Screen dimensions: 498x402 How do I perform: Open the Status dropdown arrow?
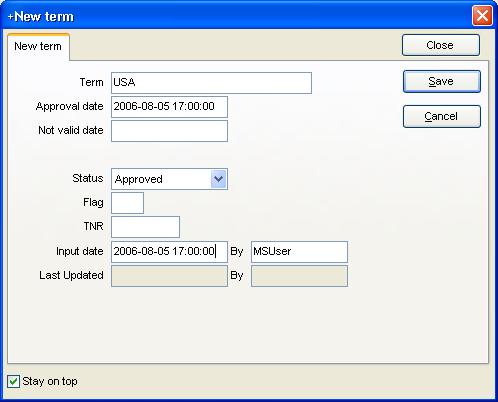(218, 179)
